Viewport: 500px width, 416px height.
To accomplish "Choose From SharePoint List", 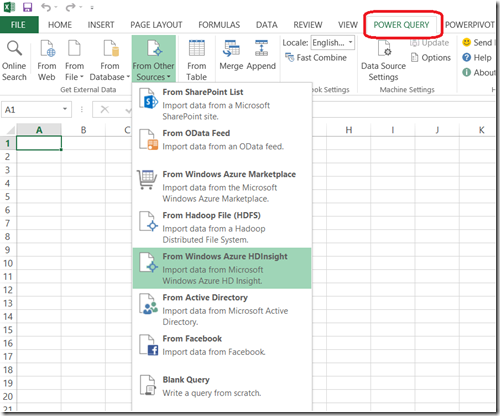I will [222, 104].
